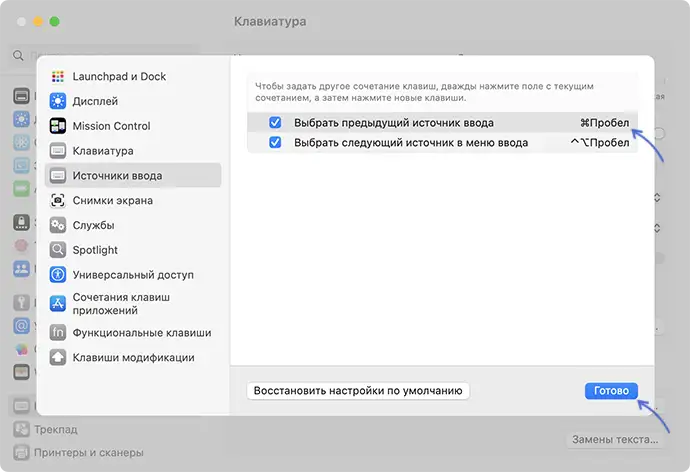Uncheck Выбрать следующий источник в меню ввода
Screen dimensions: 690x472
pyautogui.click(x=275, y=143)
